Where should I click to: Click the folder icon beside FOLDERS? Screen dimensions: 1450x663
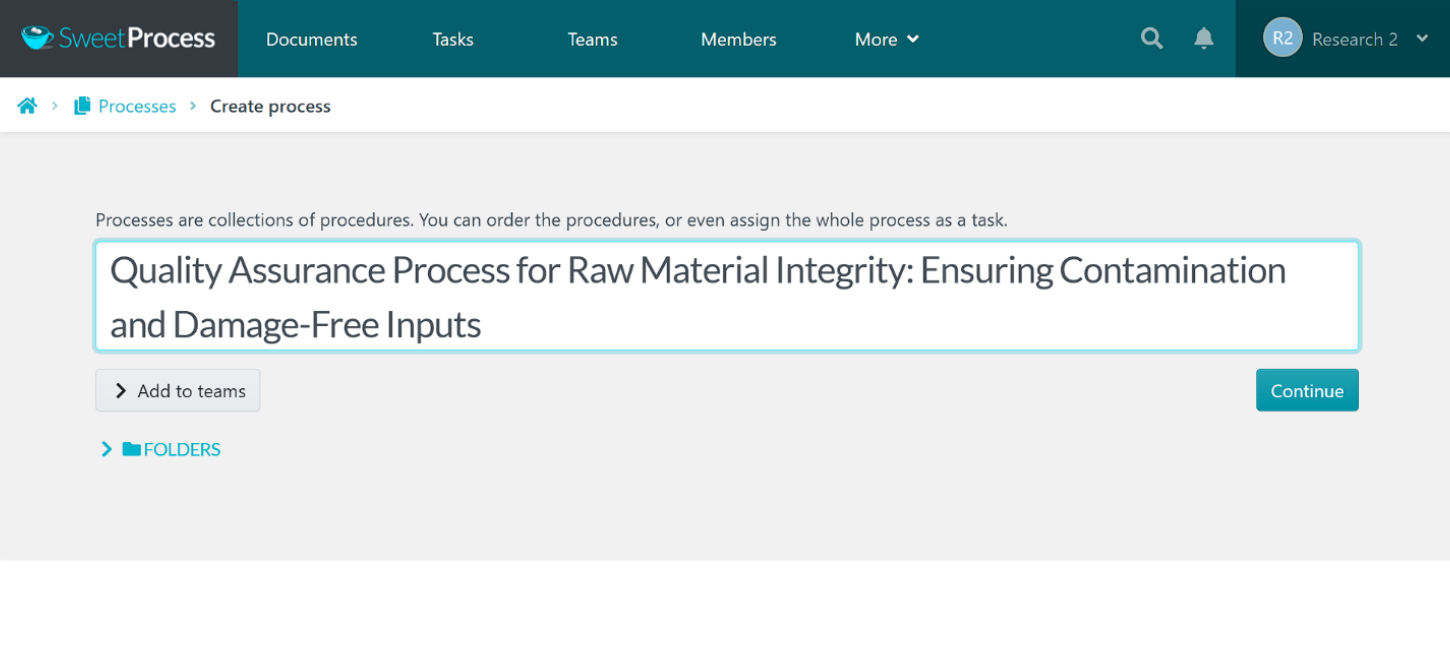pyautogui.click(x=131, y=449)
